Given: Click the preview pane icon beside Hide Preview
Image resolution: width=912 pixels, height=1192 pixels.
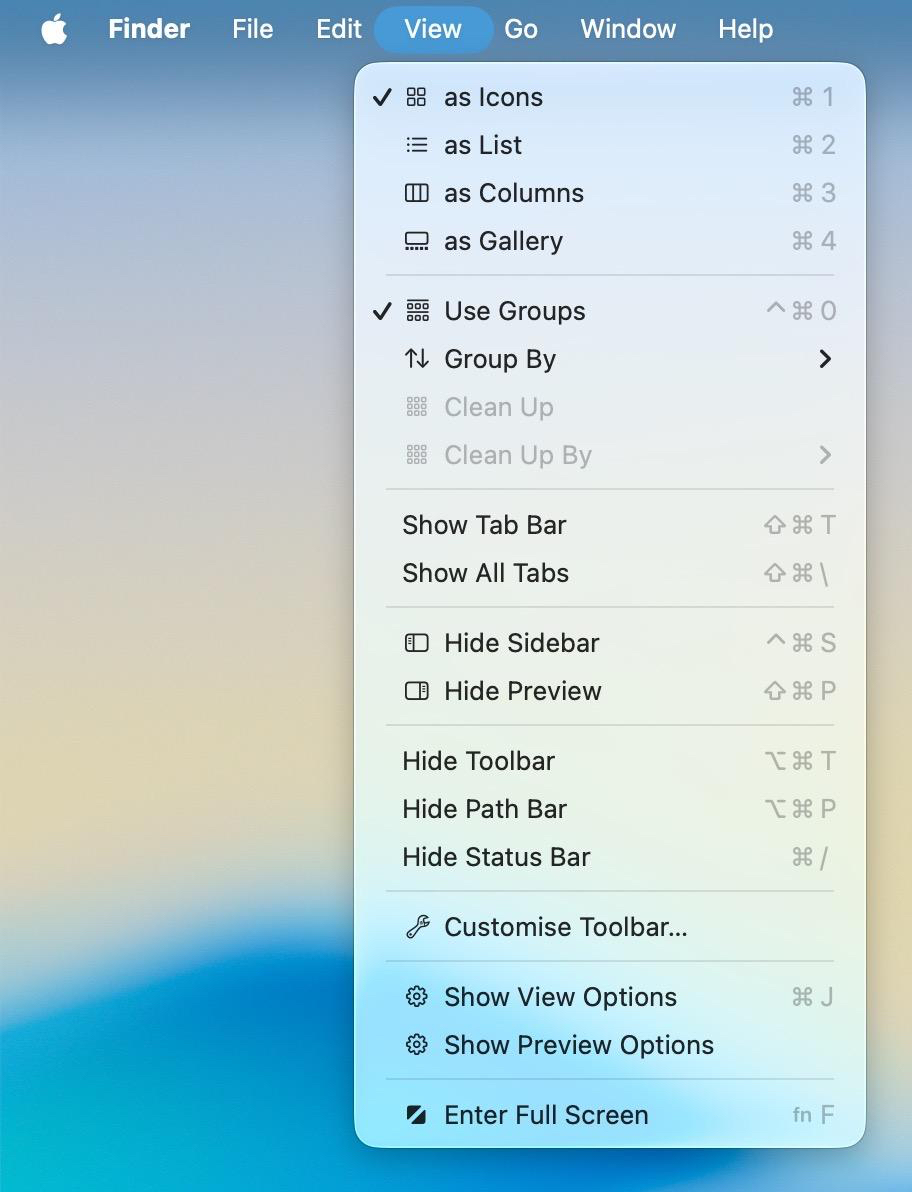Looking at the screenshot, I should point(416,691).
